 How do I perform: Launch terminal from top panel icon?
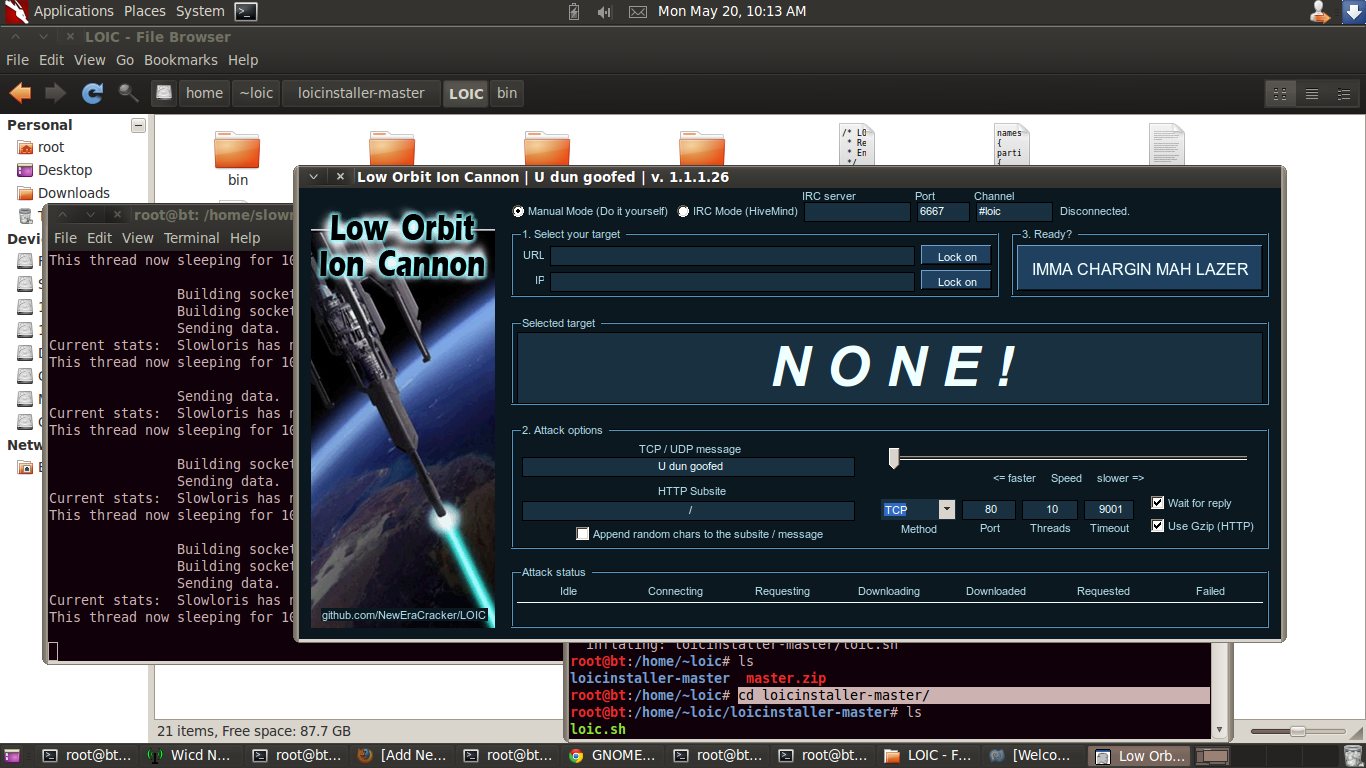tap(246, 12)
